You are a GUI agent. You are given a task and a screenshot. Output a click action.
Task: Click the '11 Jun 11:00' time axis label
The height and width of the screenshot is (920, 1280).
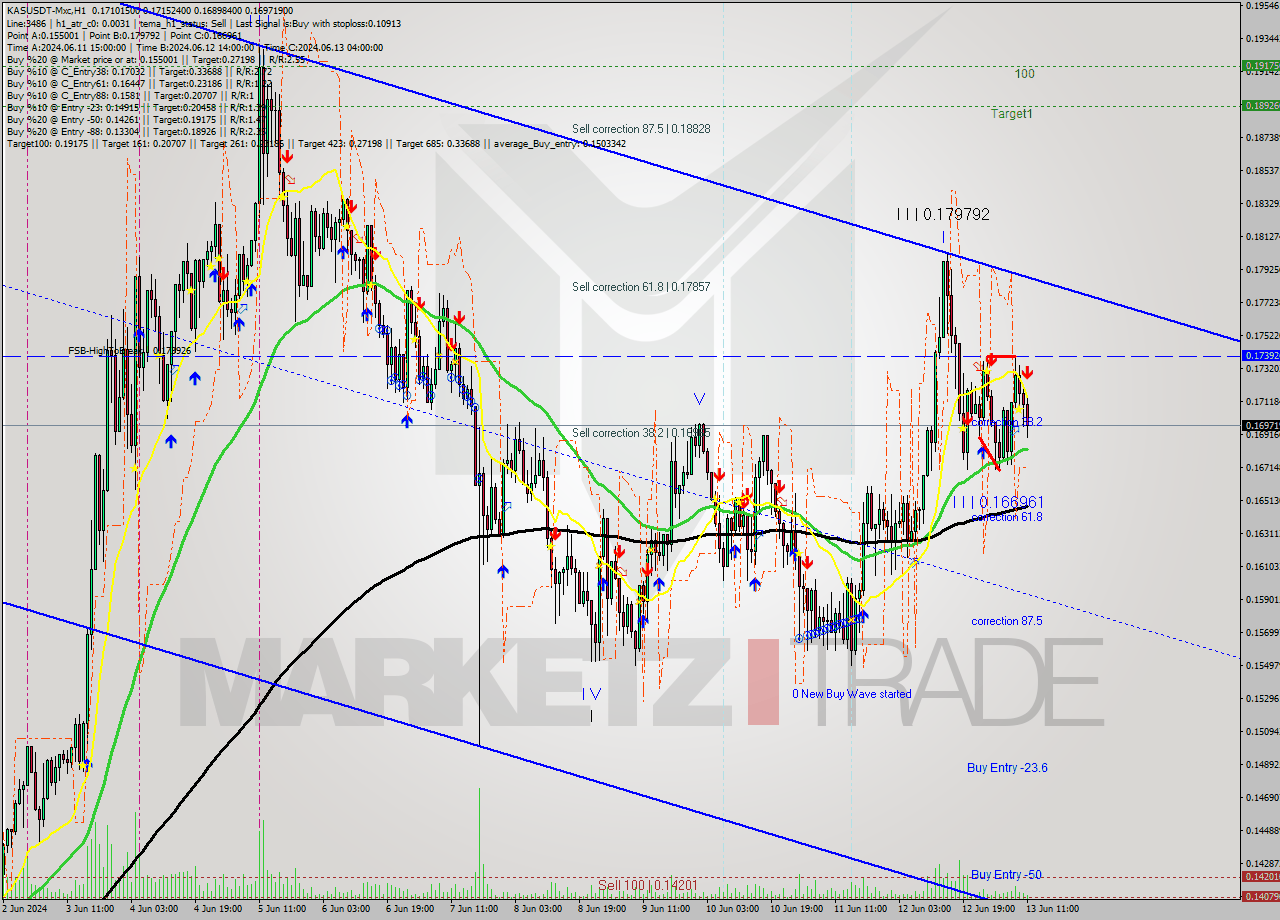[859, 909]
